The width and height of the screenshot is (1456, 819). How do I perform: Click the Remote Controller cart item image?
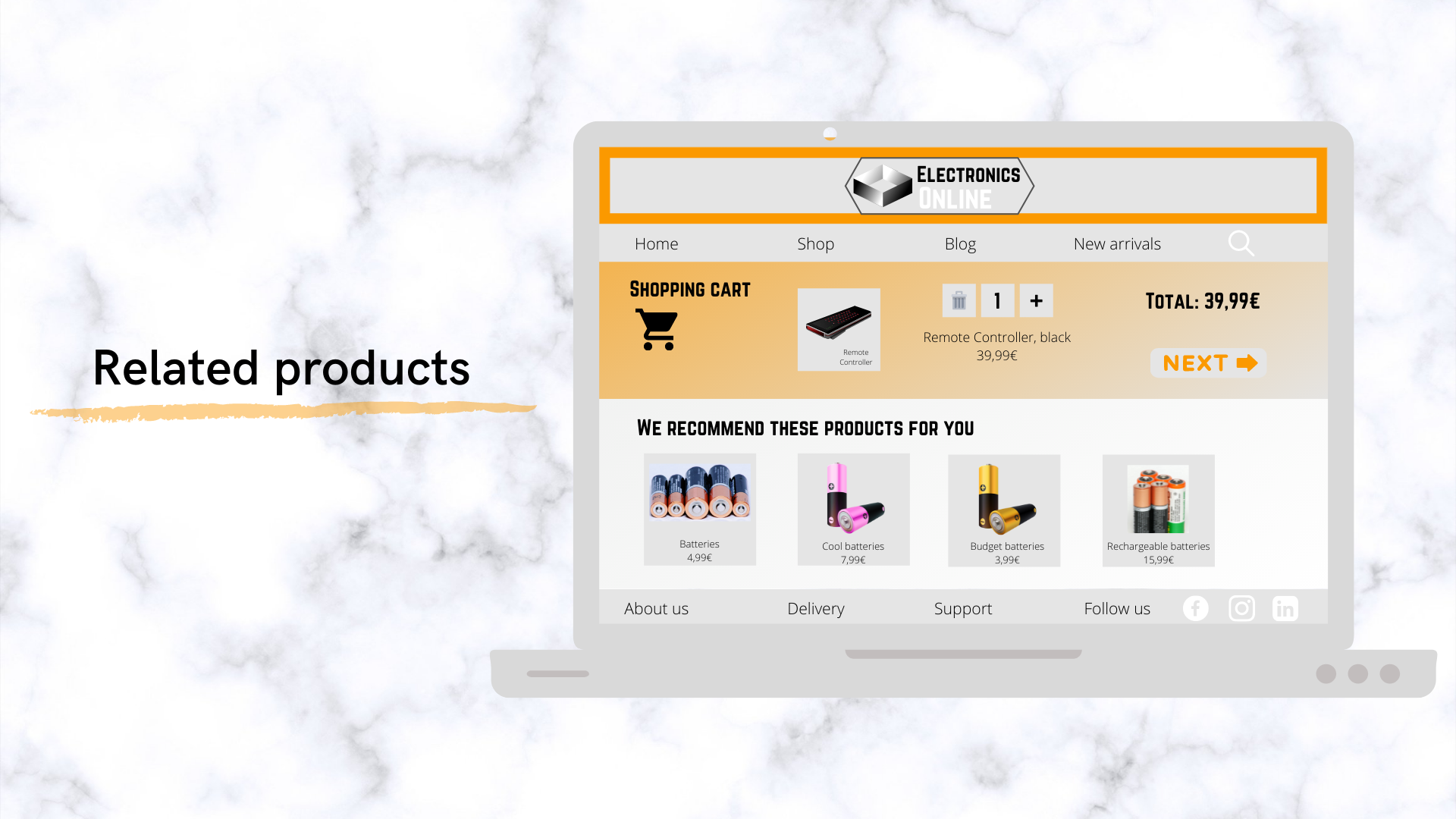839,329
